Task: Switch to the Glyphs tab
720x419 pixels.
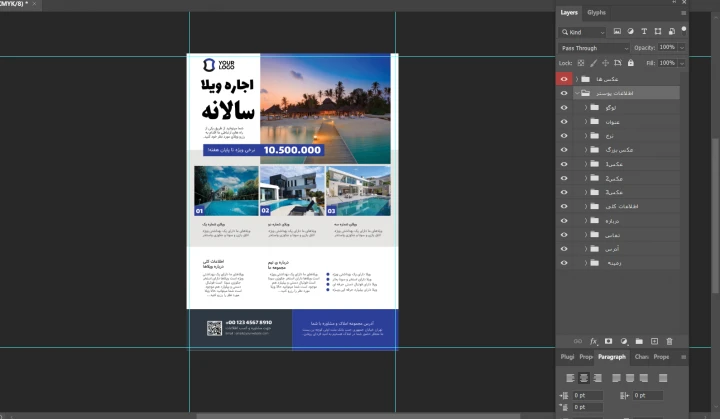Action: coord(596,13)
